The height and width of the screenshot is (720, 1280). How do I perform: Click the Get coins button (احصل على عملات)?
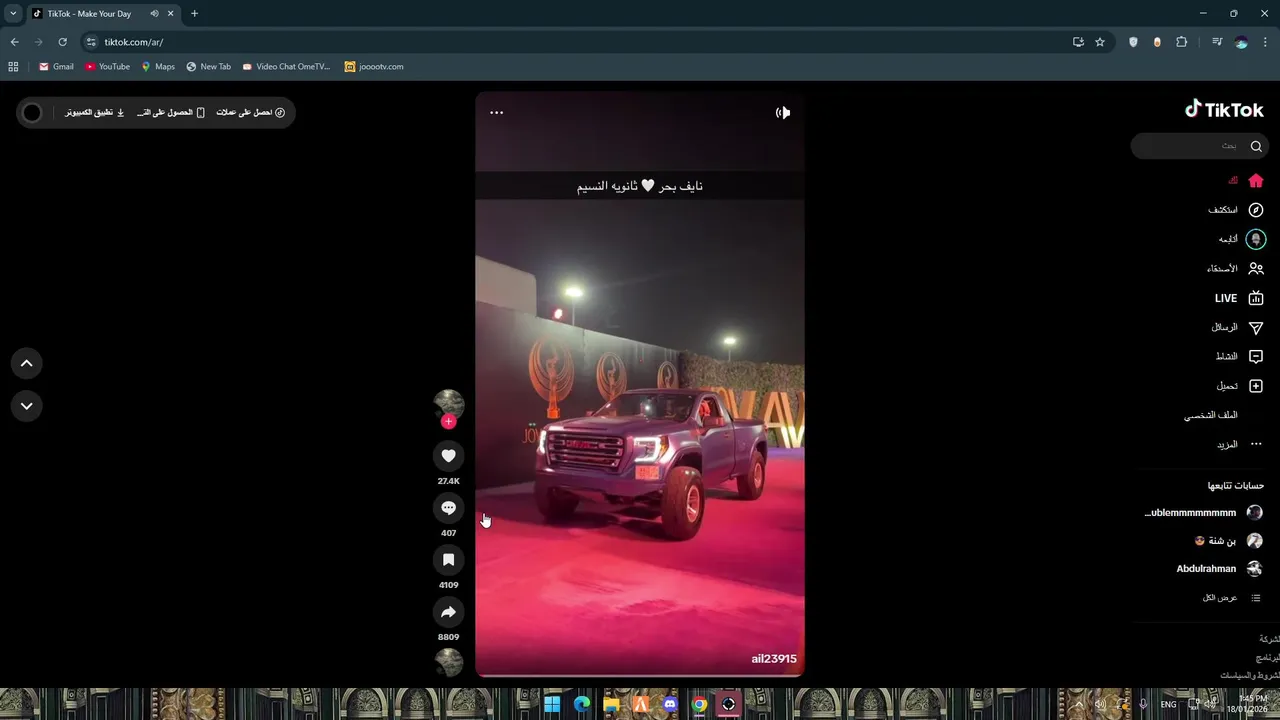[251, 112]
